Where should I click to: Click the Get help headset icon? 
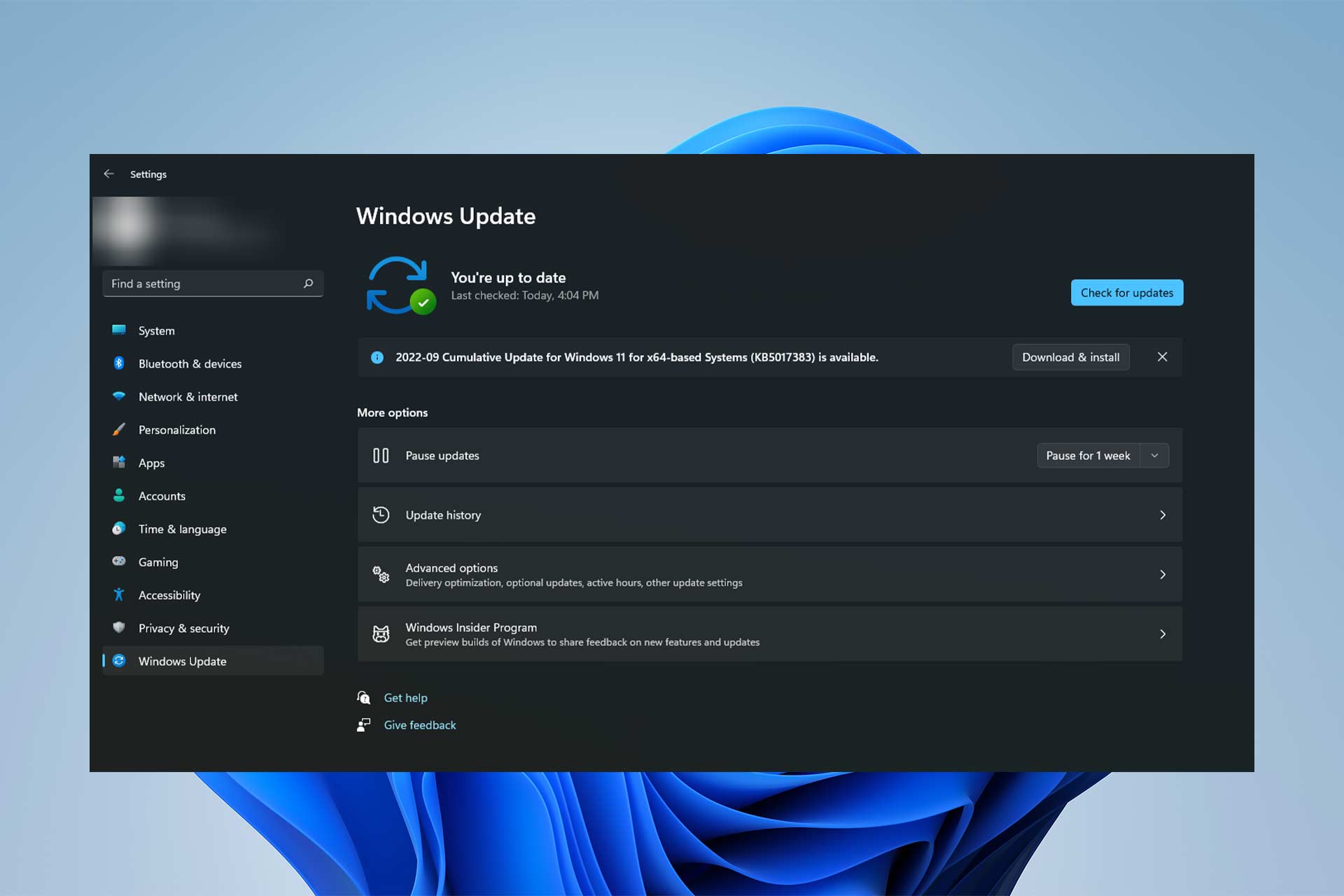pos(364,697)
